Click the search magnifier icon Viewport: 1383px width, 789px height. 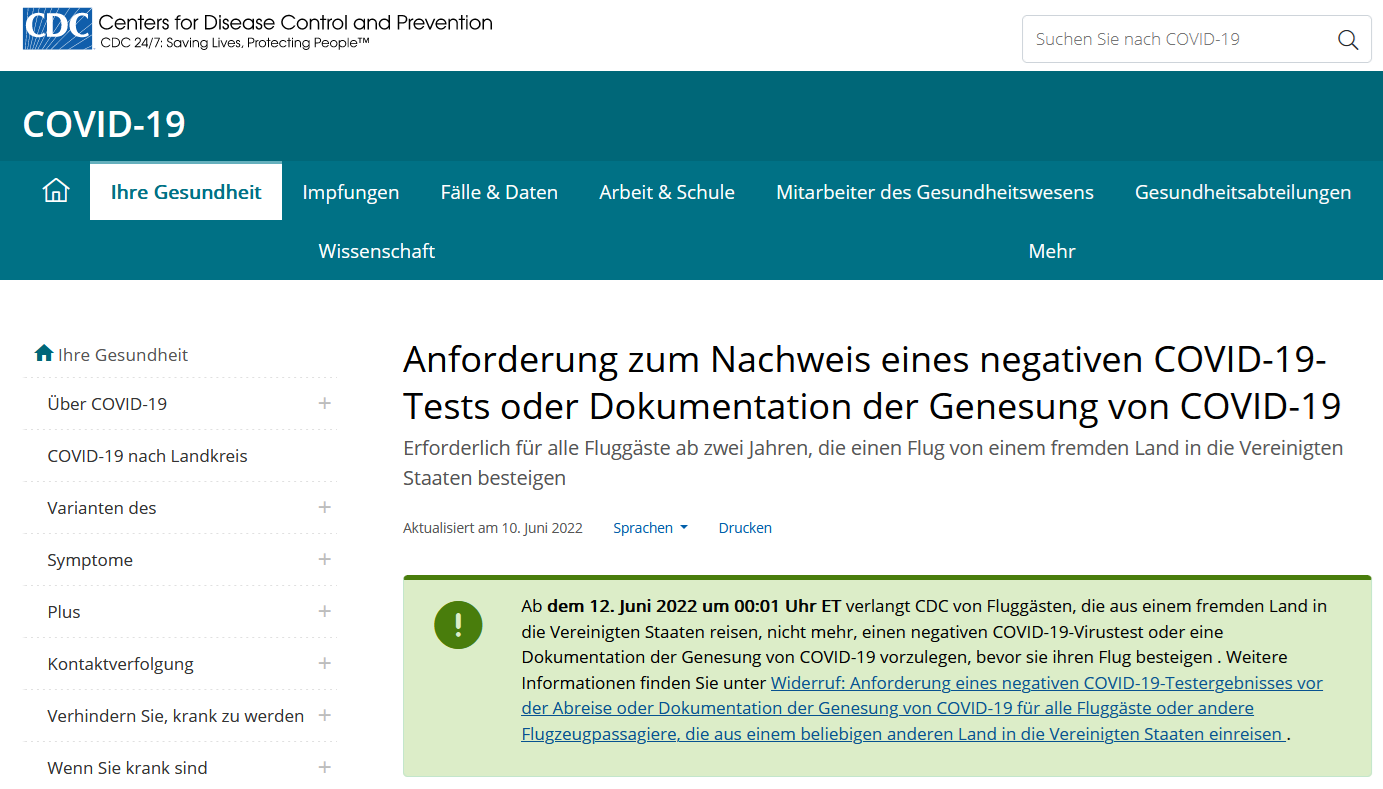click(1347, 39)
